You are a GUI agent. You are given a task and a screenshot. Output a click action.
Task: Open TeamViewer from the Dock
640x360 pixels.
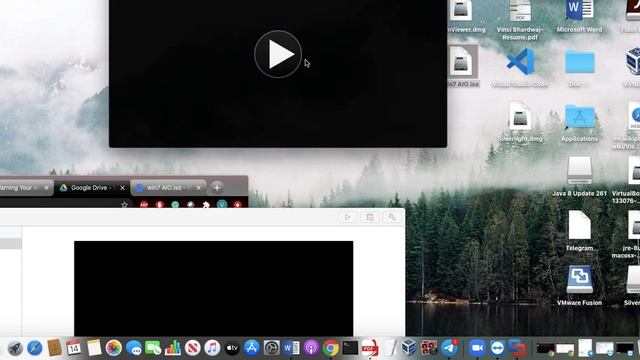tap(497, 348)
